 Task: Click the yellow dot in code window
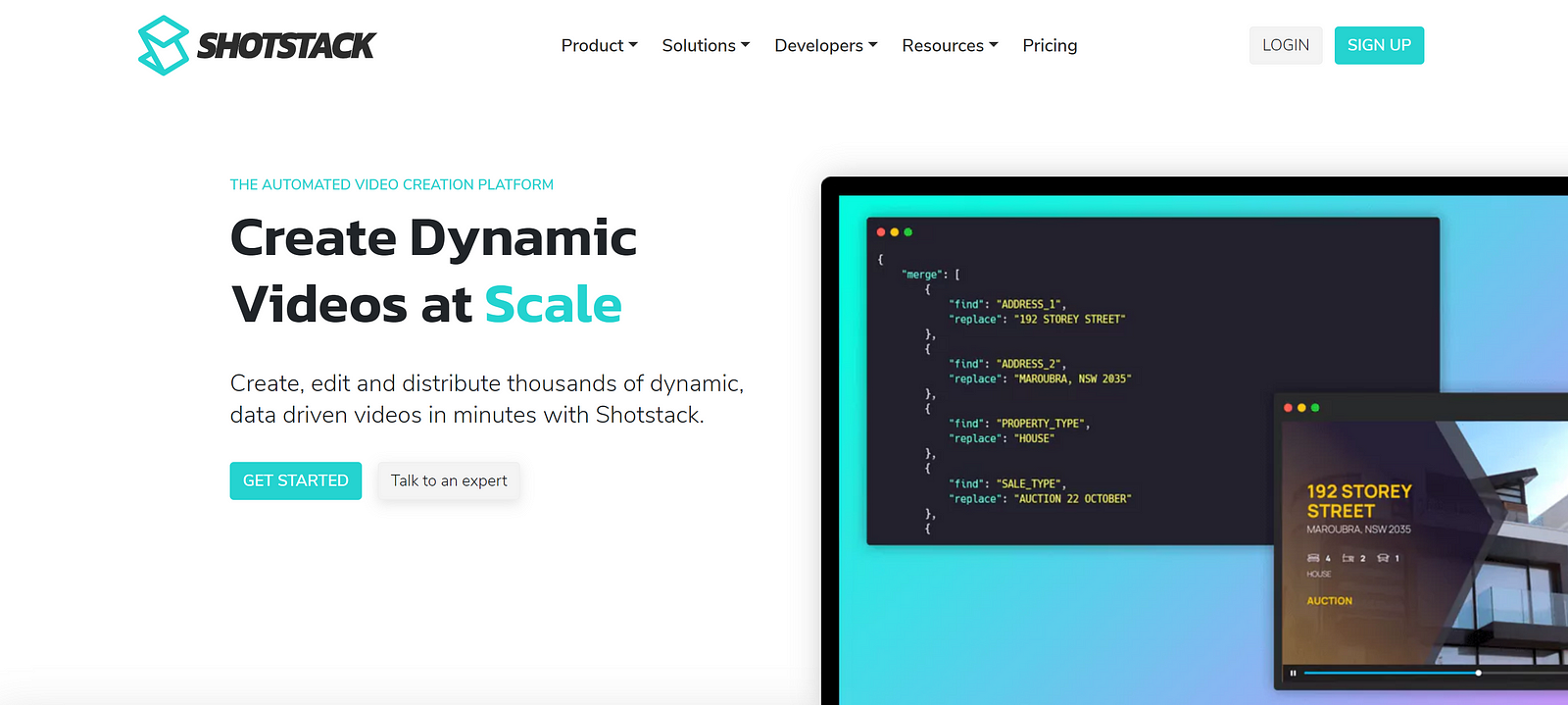pos(895,232)
